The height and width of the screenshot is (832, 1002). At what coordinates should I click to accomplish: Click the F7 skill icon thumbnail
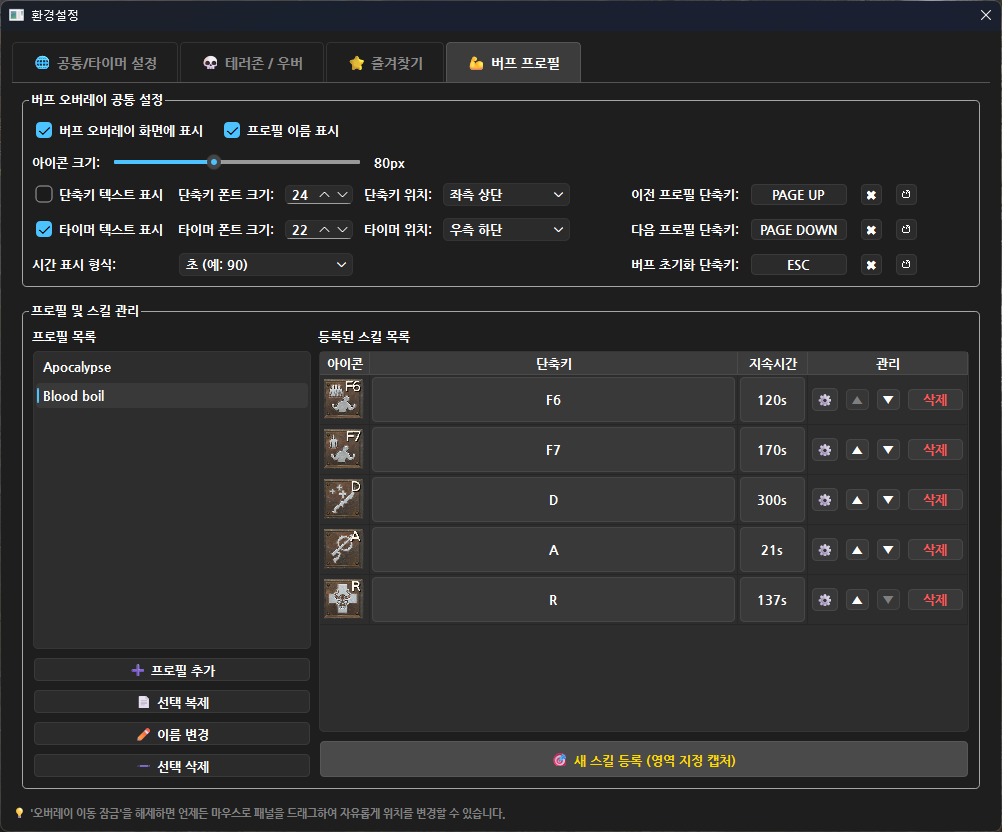click(343, 449)
